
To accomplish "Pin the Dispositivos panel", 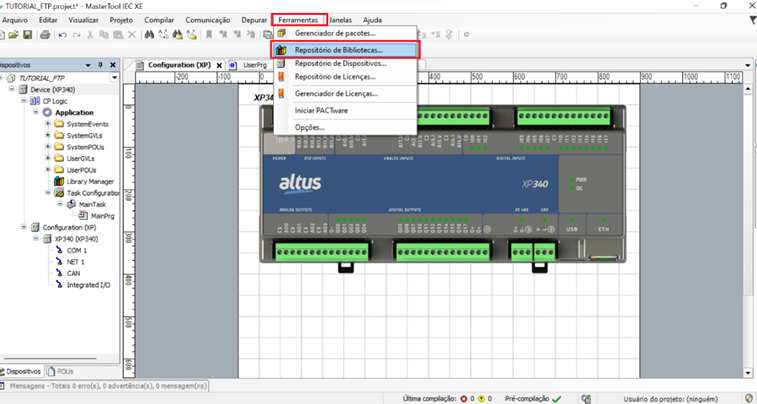I will tap(100, 65).
